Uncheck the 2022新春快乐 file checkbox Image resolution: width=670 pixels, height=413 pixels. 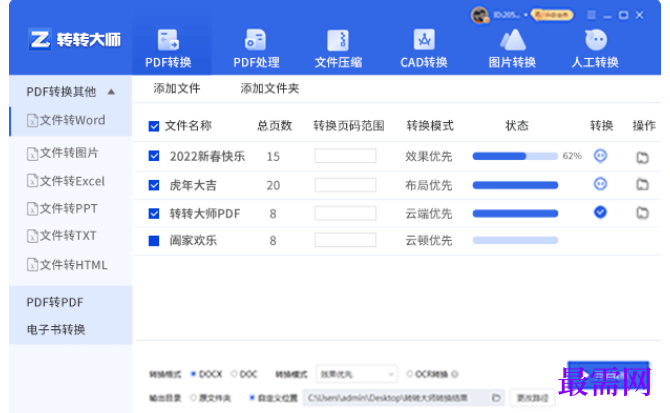tap(154, 156)
